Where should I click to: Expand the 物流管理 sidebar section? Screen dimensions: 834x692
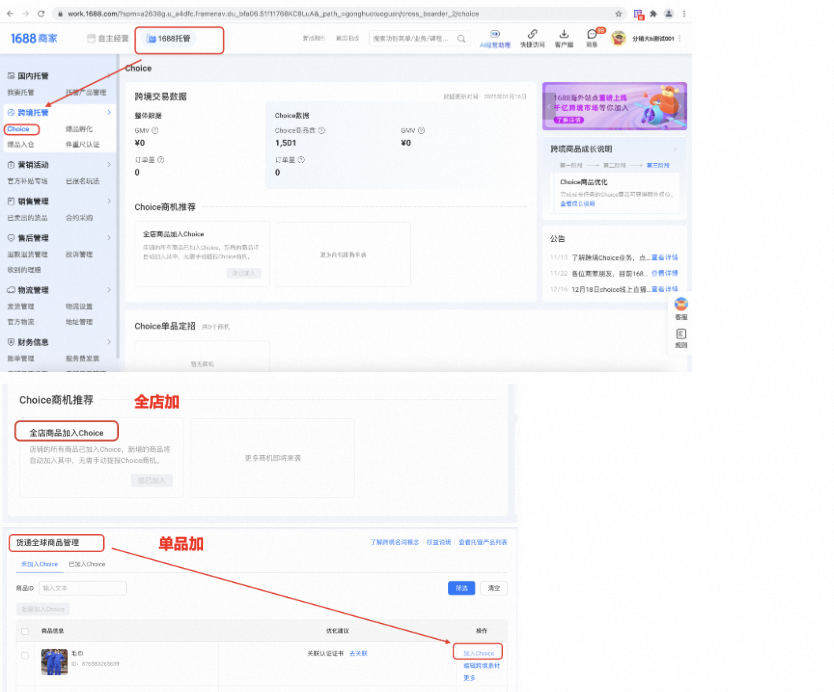[x=108, y=290]
